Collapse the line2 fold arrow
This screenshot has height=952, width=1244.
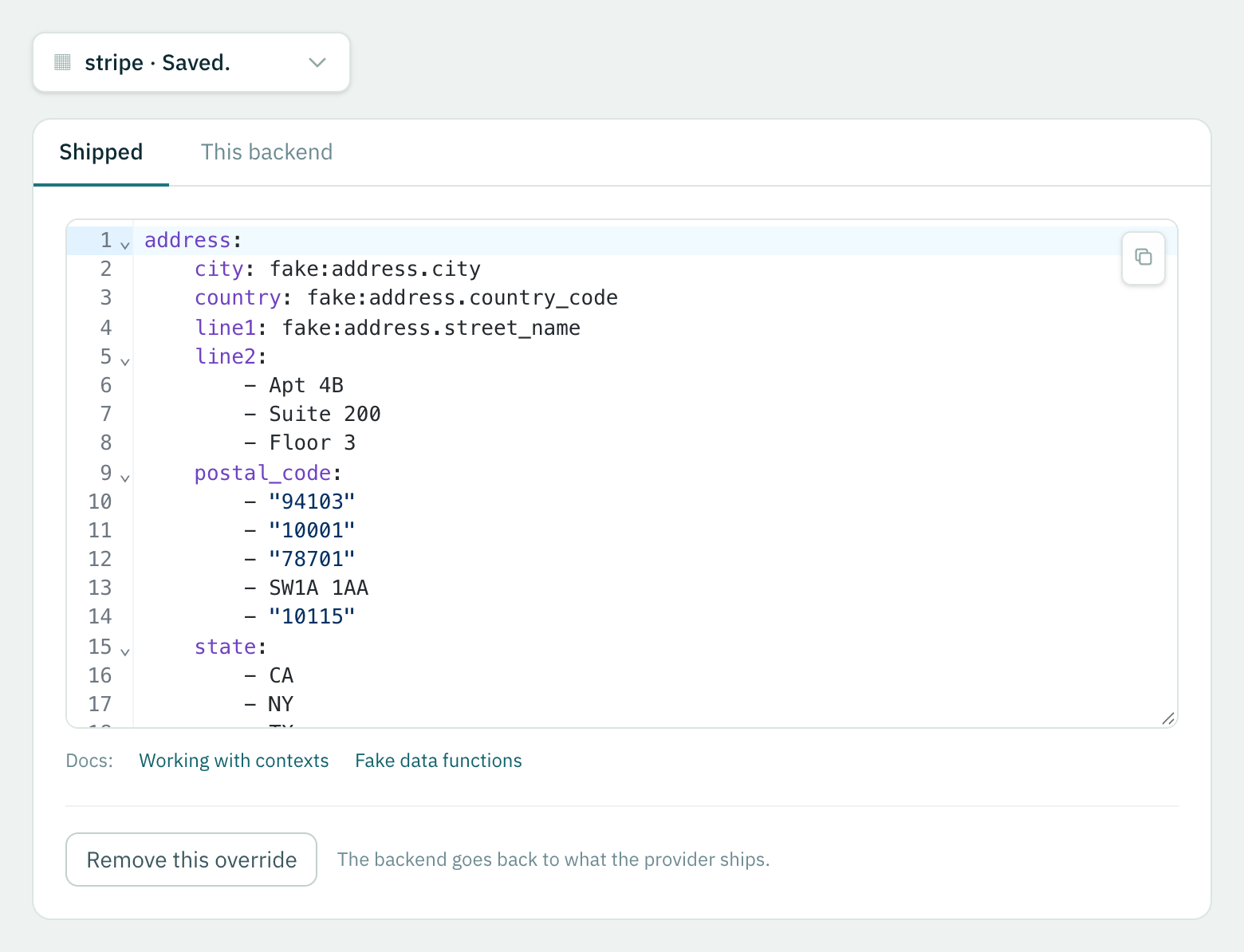[x=125, y=361]
